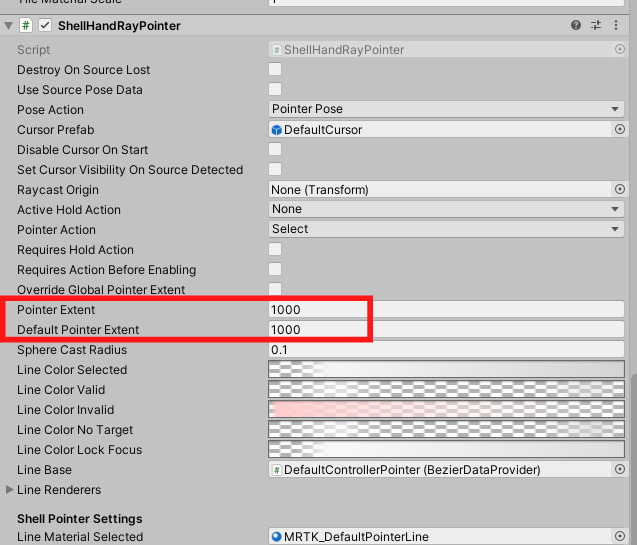
Task: Open Line Color Lock Focus gradient editor
Action: 446,449
